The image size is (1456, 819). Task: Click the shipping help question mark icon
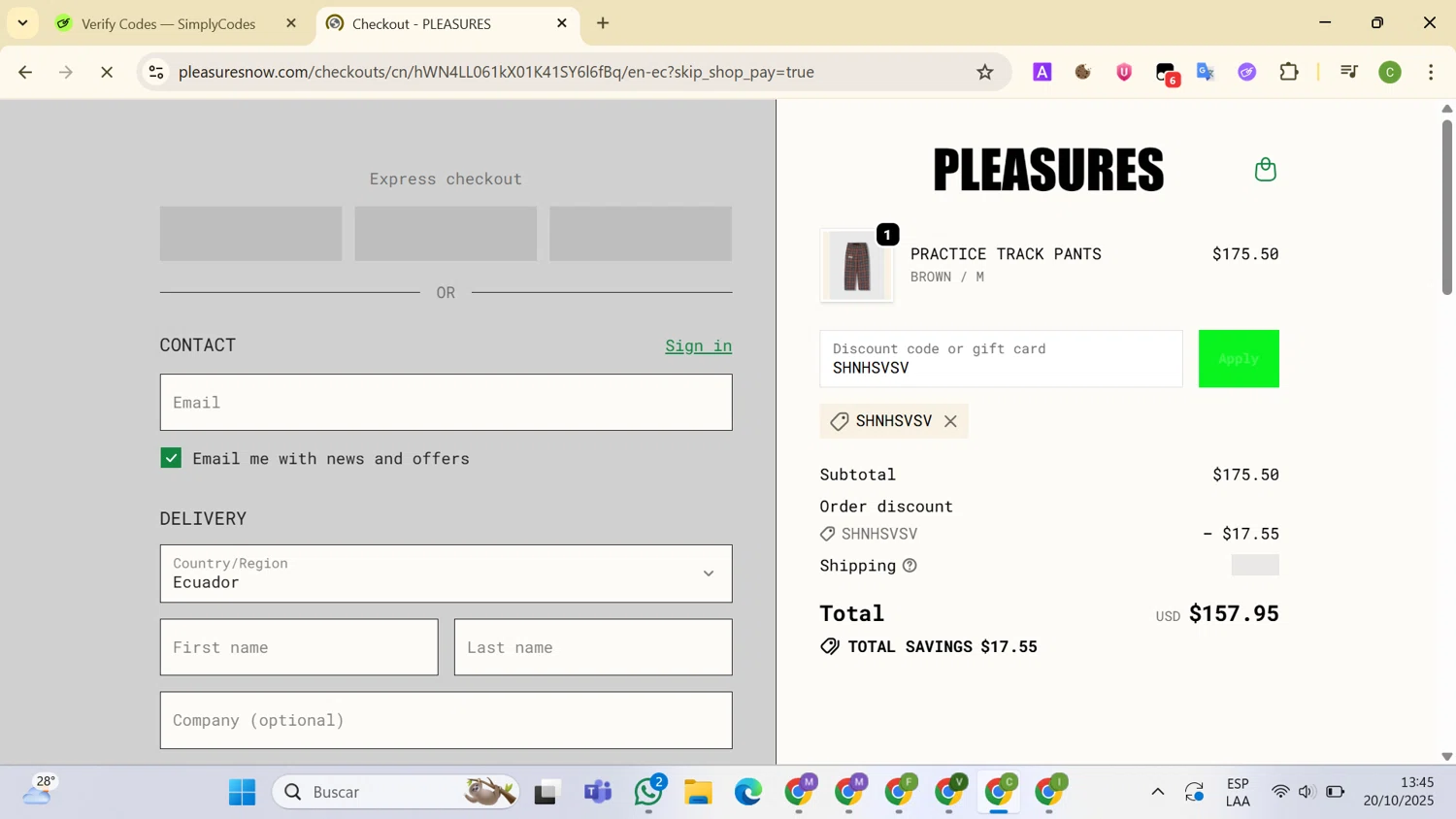[910, 566]
